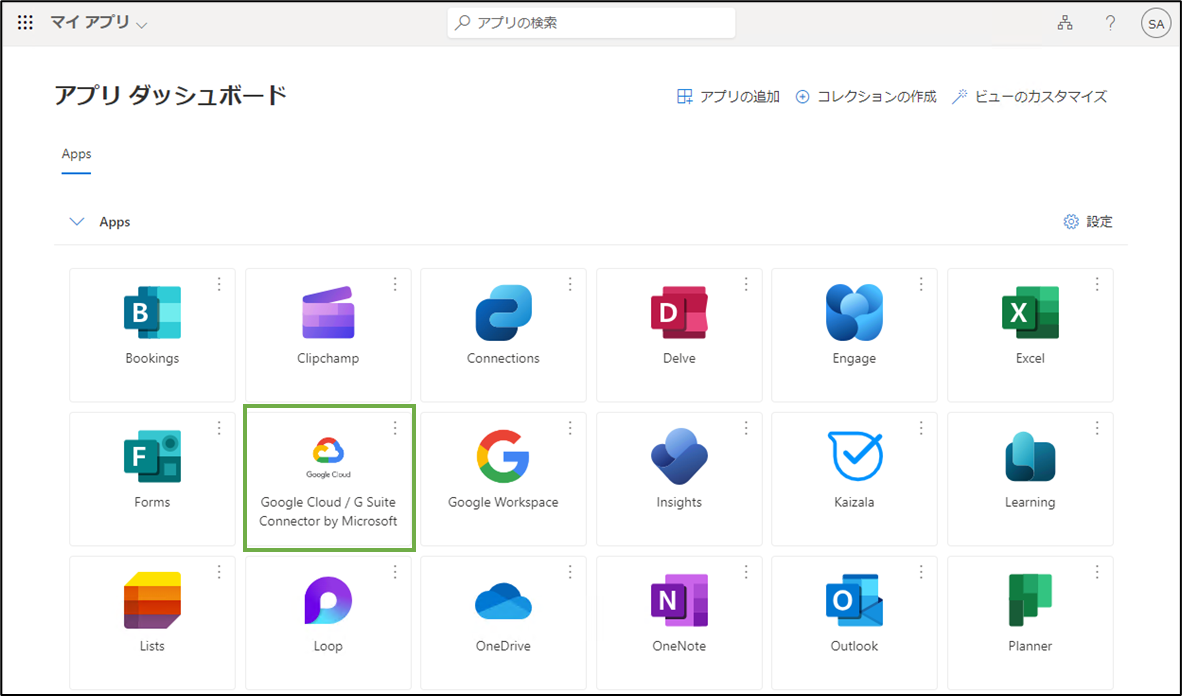Click the organization chart icon in header
This screenshot has width=1182, height=696.
point(1064,23)
